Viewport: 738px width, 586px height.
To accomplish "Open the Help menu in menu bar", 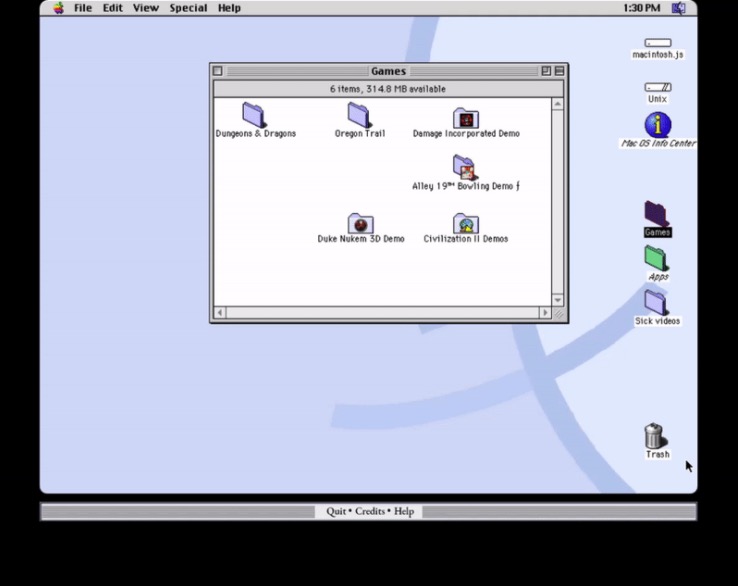I will click(x=229, y=8).
